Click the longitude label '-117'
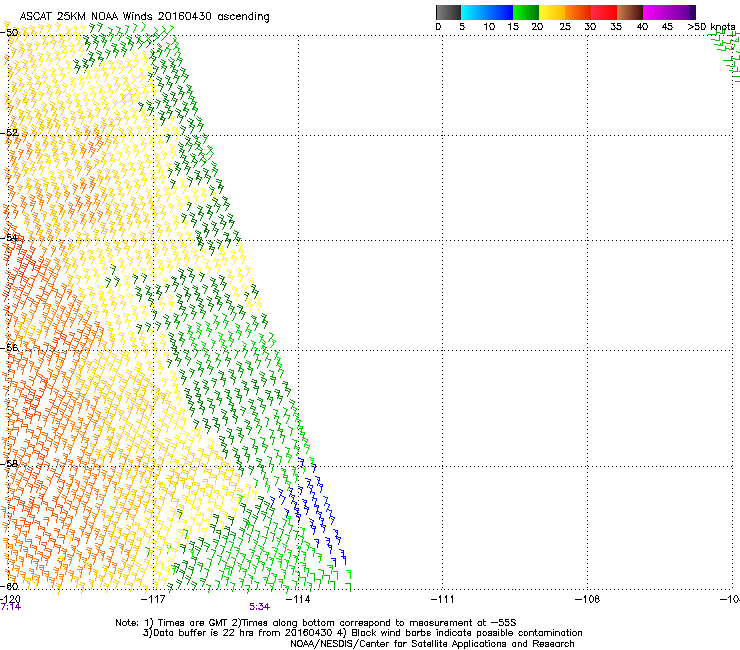The width and height of the screenshot is (740, 650). [153, 599]
